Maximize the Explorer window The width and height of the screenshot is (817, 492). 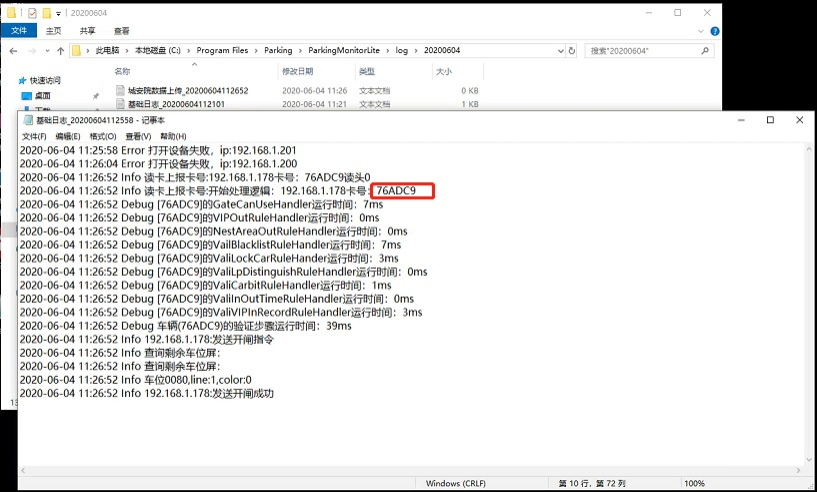click(677, 13)
